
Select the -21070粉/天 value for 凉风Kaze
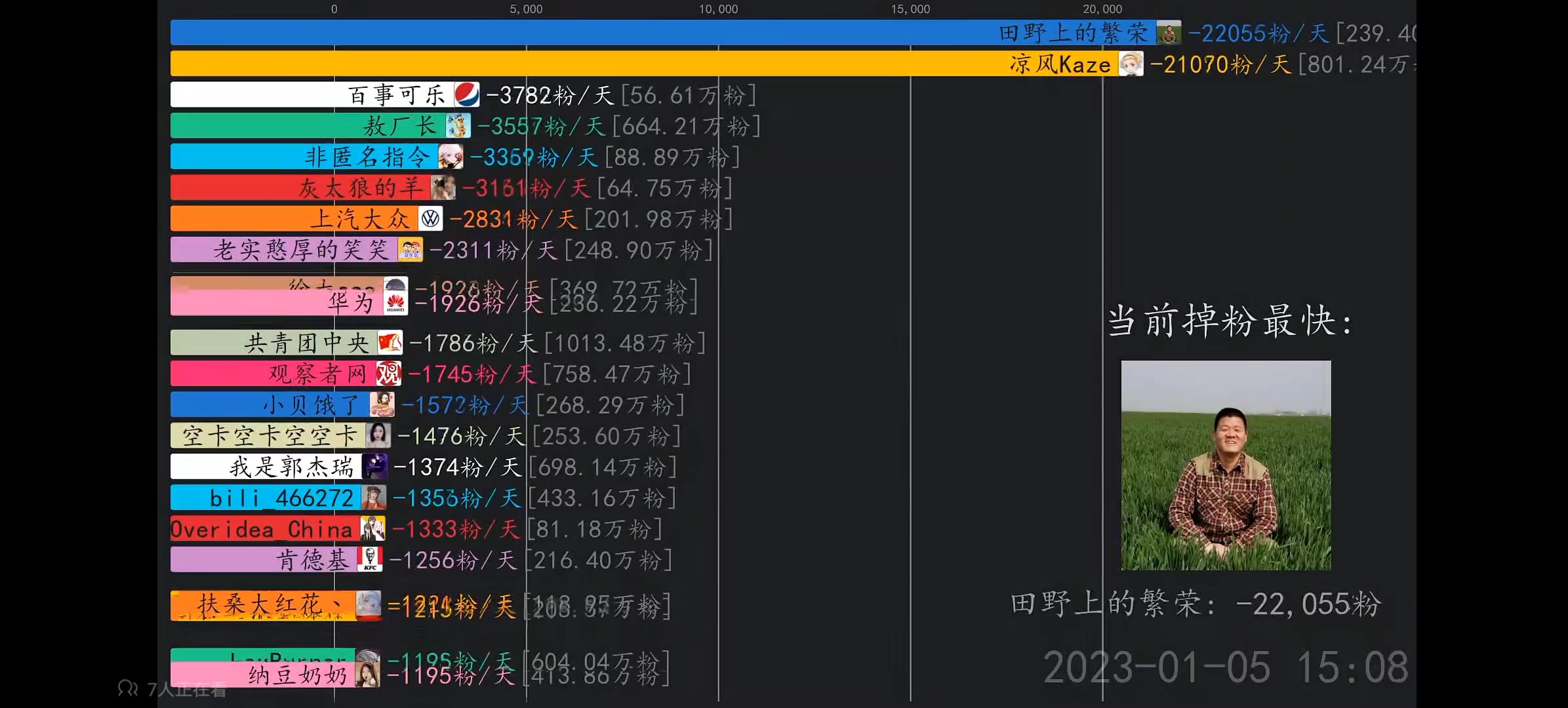1220,64
